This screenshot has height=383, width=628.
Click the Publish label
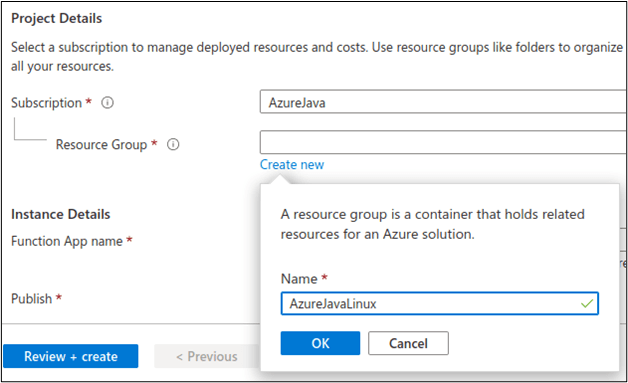(x=31, y=298)
